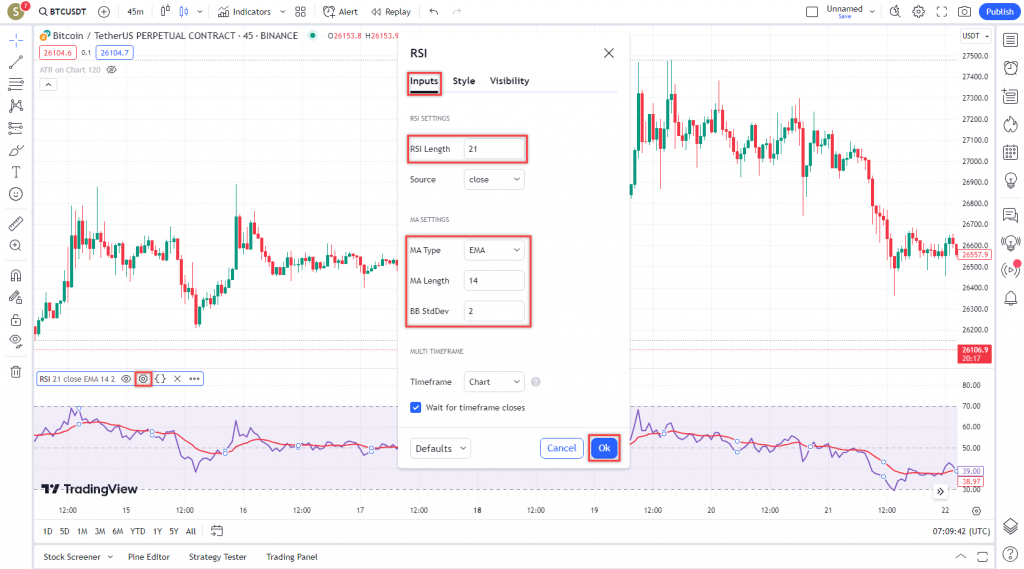Open the Unnamed layout dropdown
Image resolution: width=1024 pixels, height=569 pixels.
(x=872, y=12)
